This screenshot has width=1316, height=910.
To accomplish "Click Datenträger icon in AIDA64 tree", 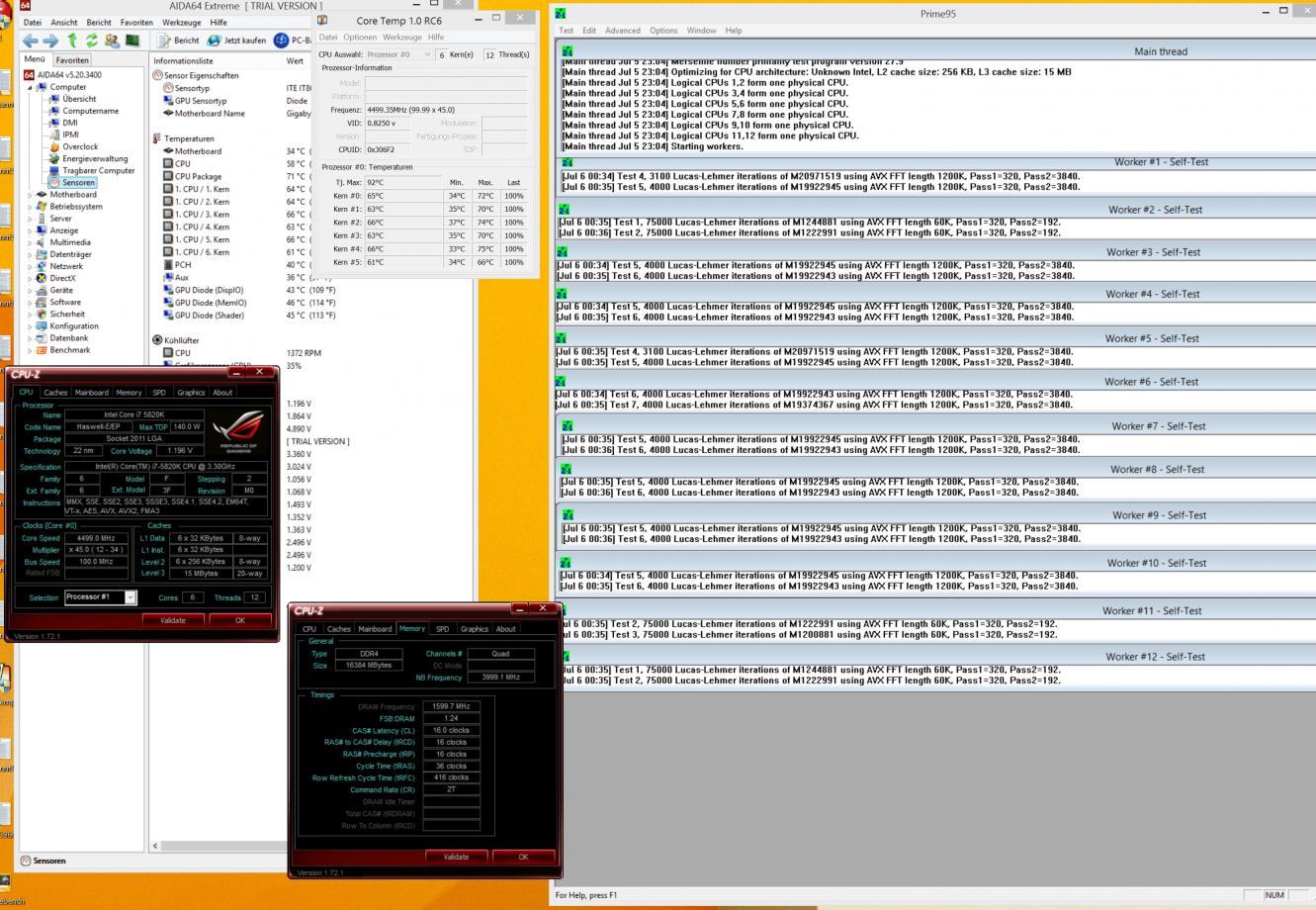I will 42,254.
